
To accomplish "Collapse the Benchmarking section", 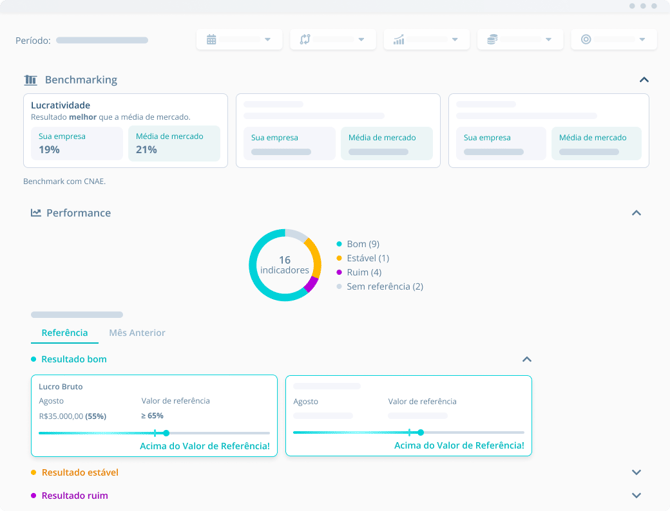I will (644, 80).
